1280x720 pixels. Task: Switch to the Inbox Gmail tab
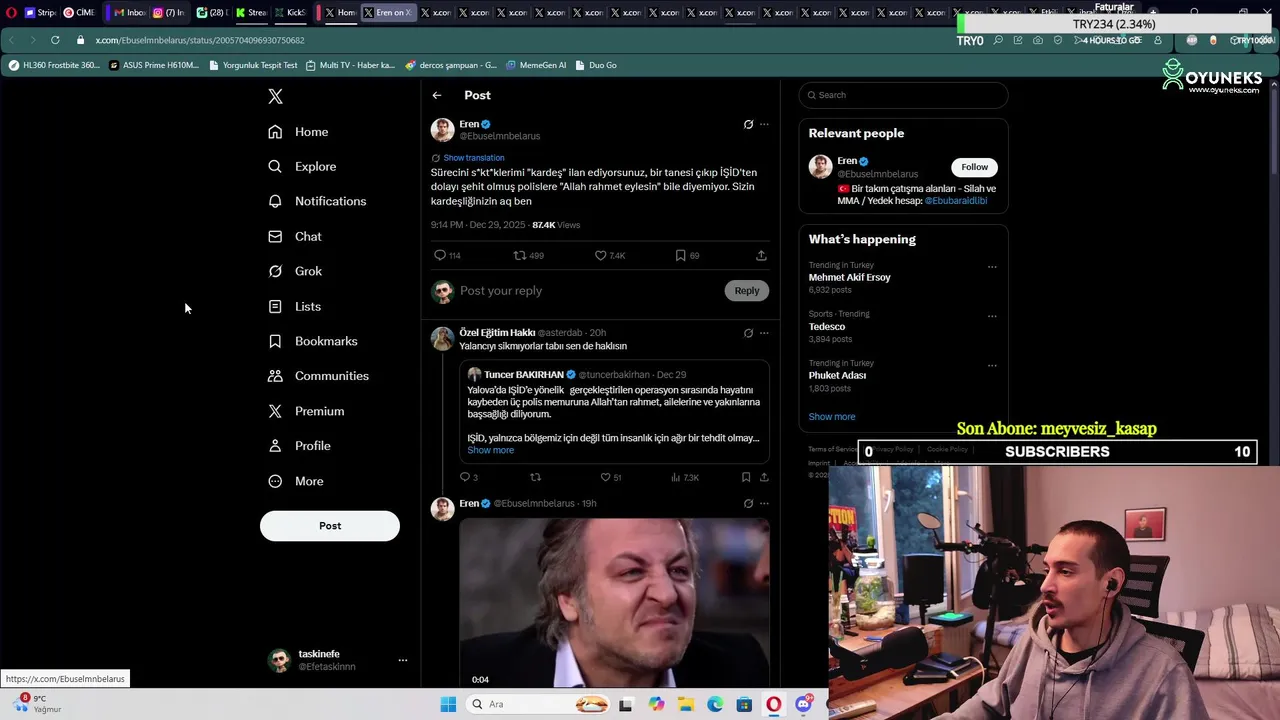coord(129,13)
